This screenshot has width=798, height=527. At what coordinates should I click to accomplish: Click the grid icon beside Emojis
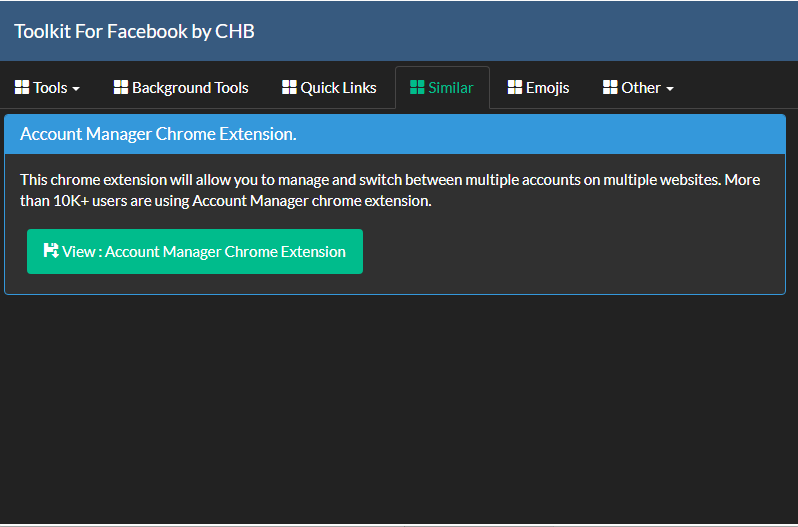(x=515, y=87)
